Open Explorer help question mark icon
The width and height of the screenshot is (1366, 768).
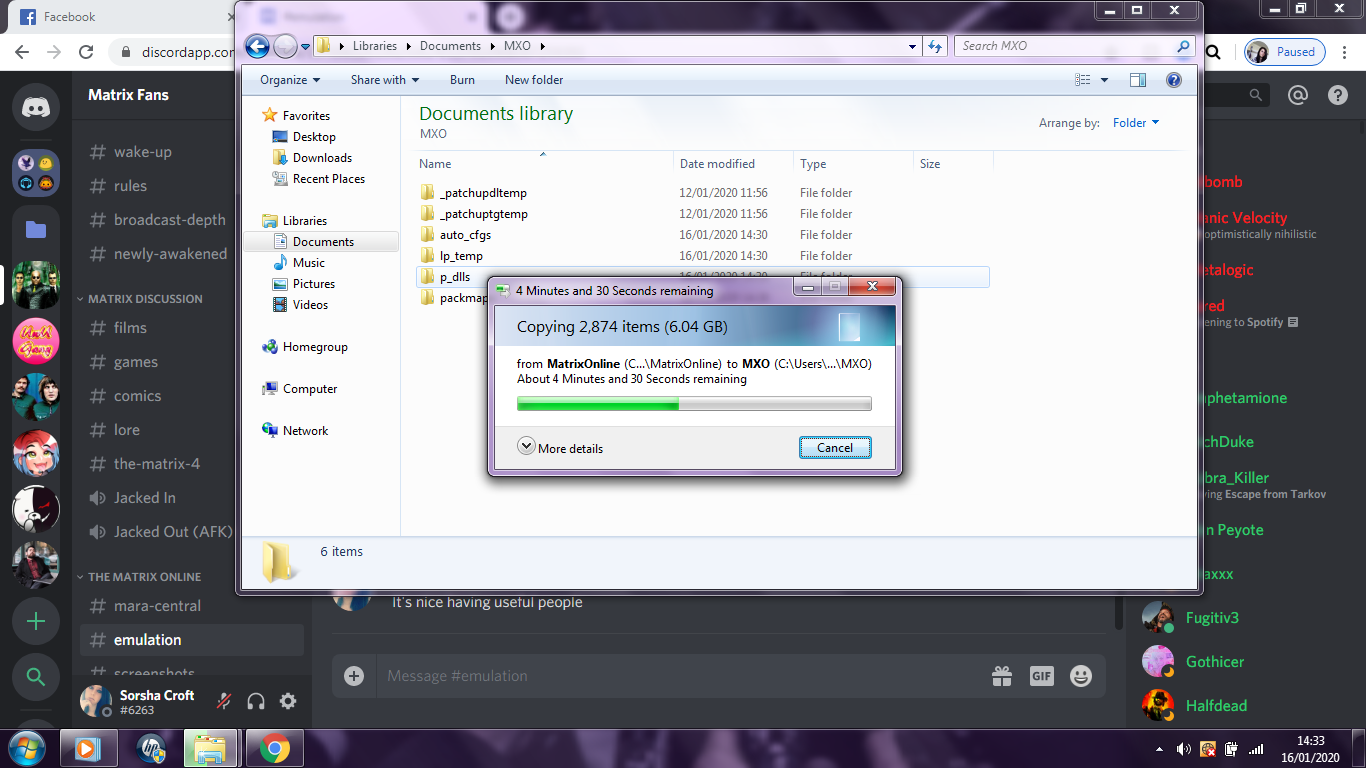(1174, 80)
